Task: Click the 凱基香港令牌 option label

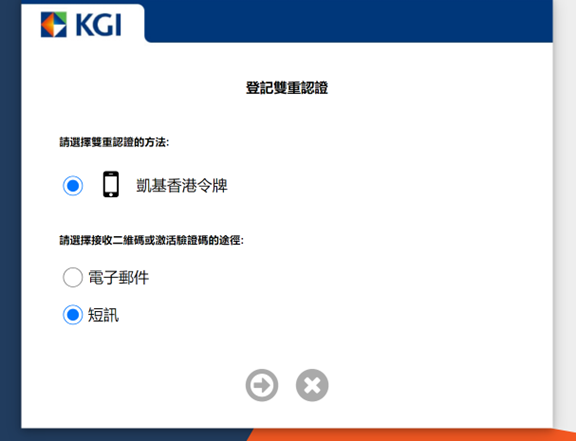Action: coord(182,186)
